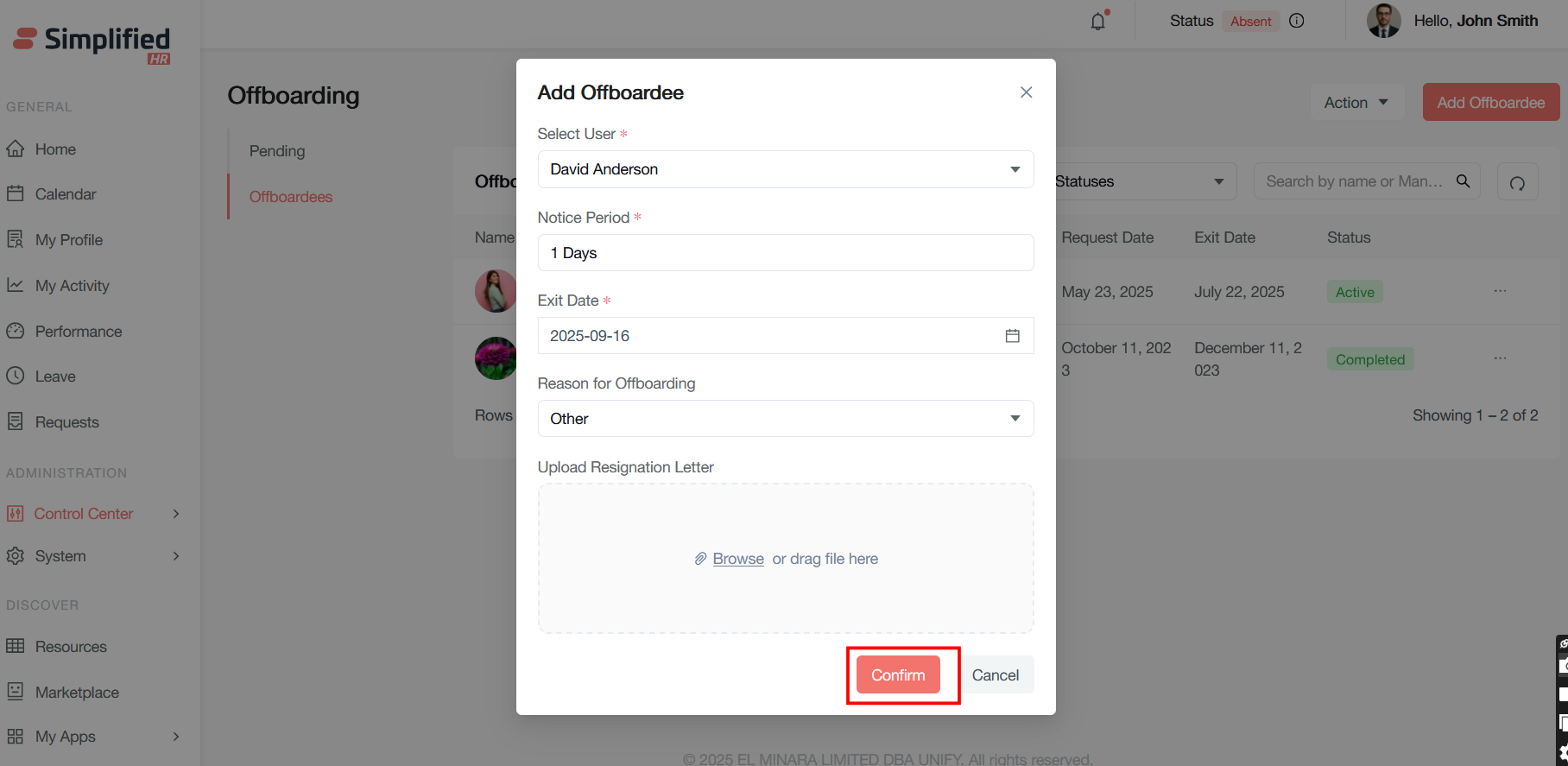Image resolution: width=1568 pixels, height=766 pixels.
Task: Click the search magnifier icon
Action: [1463, 181]
